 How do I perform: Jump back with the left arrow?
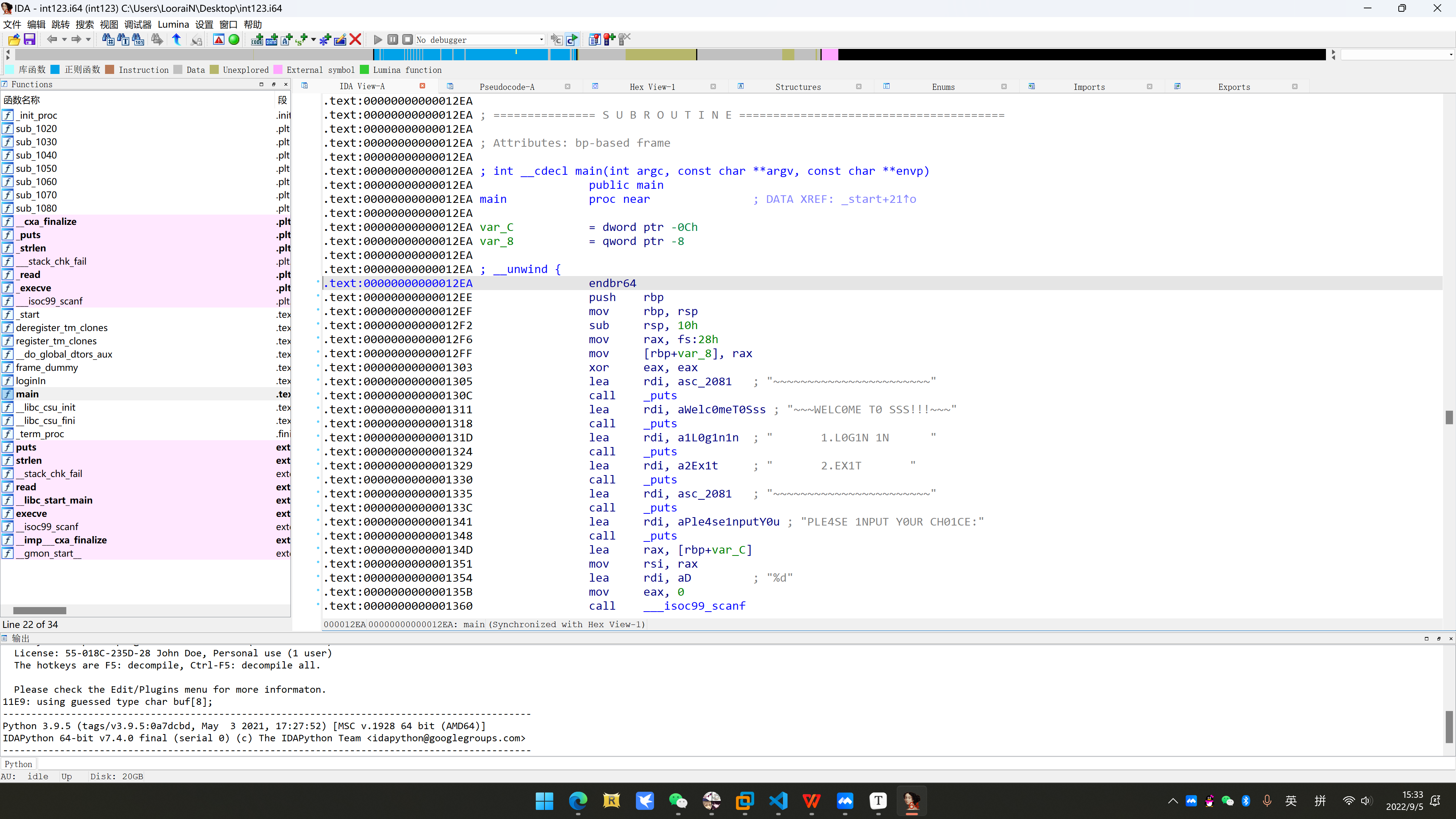coord(52,39)
